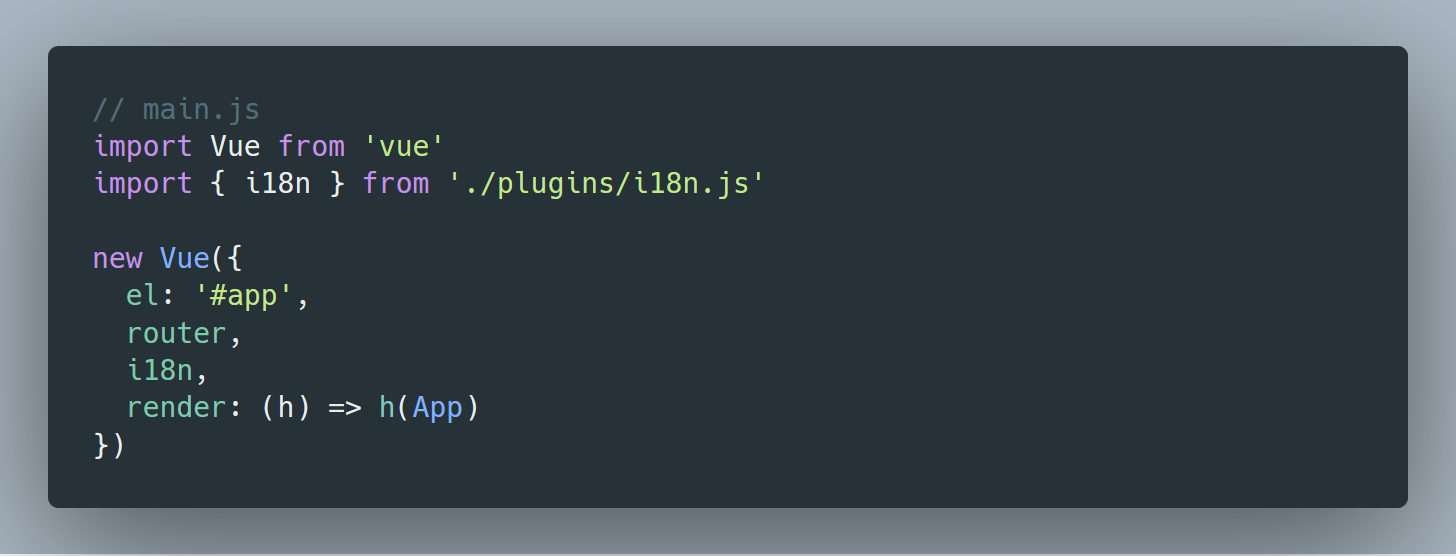Click 'from' keyword in the first import
This screenshot has height=556, width=1456.
click(x=311, y=146)
